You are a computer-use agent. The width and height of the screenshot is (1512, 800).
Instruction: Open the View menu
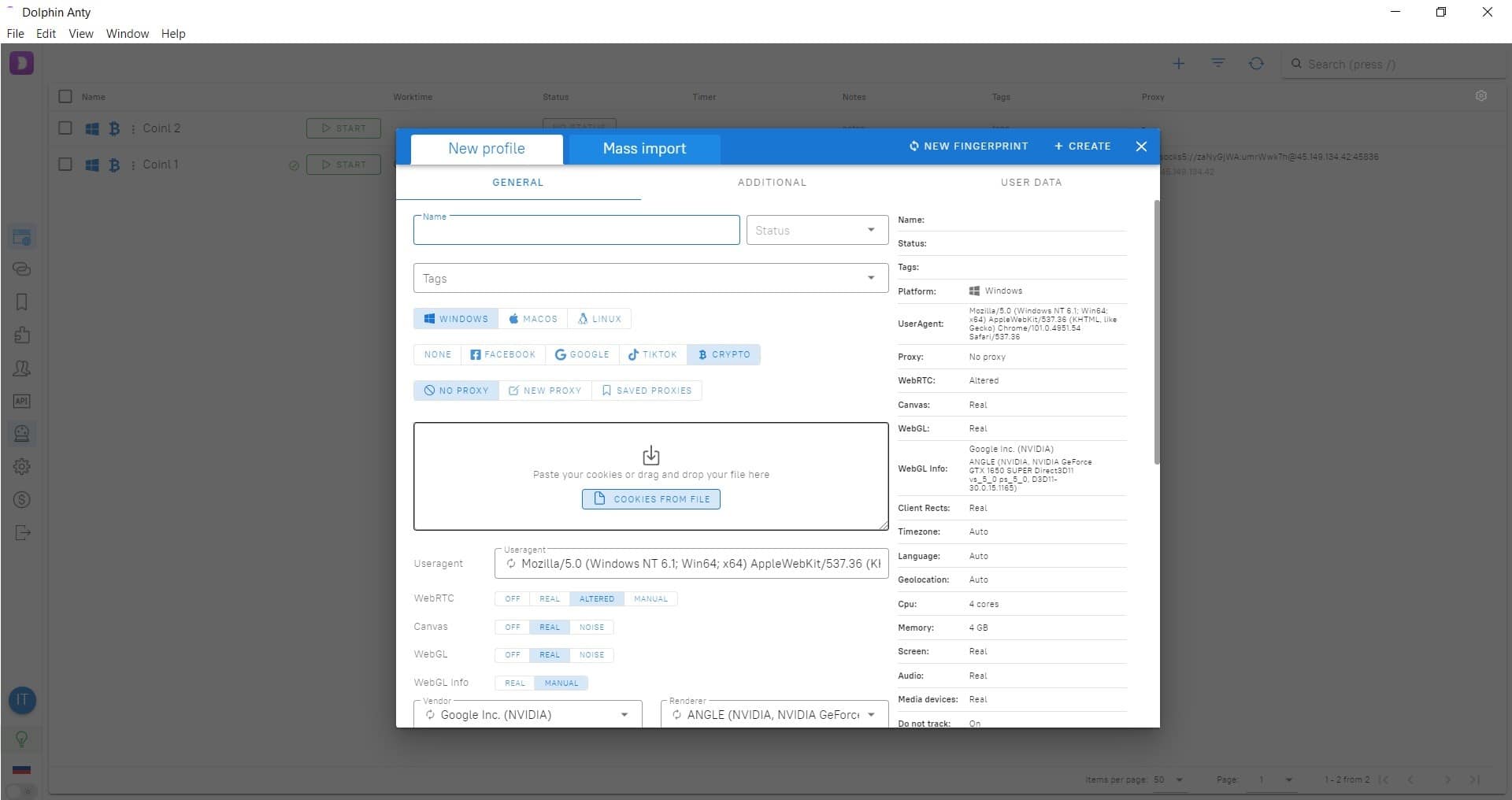point(80,34)
